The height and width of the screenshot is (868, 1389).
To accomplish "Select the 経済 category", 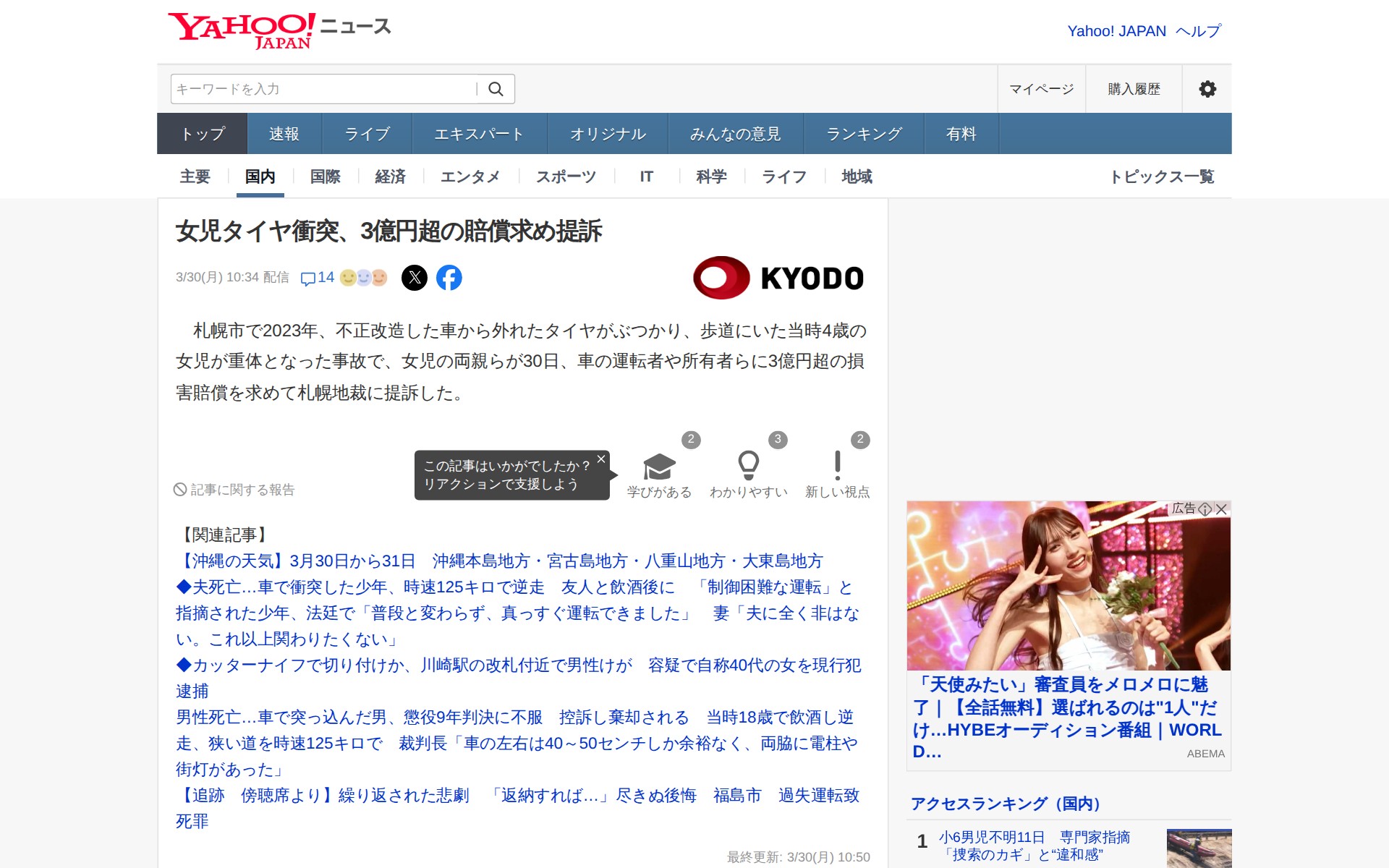I will [x=390, y=176].
